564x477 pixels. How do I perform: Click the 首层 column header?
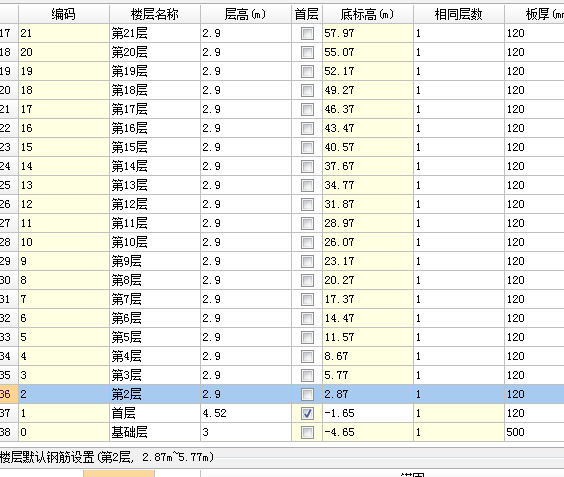point(307,14)
